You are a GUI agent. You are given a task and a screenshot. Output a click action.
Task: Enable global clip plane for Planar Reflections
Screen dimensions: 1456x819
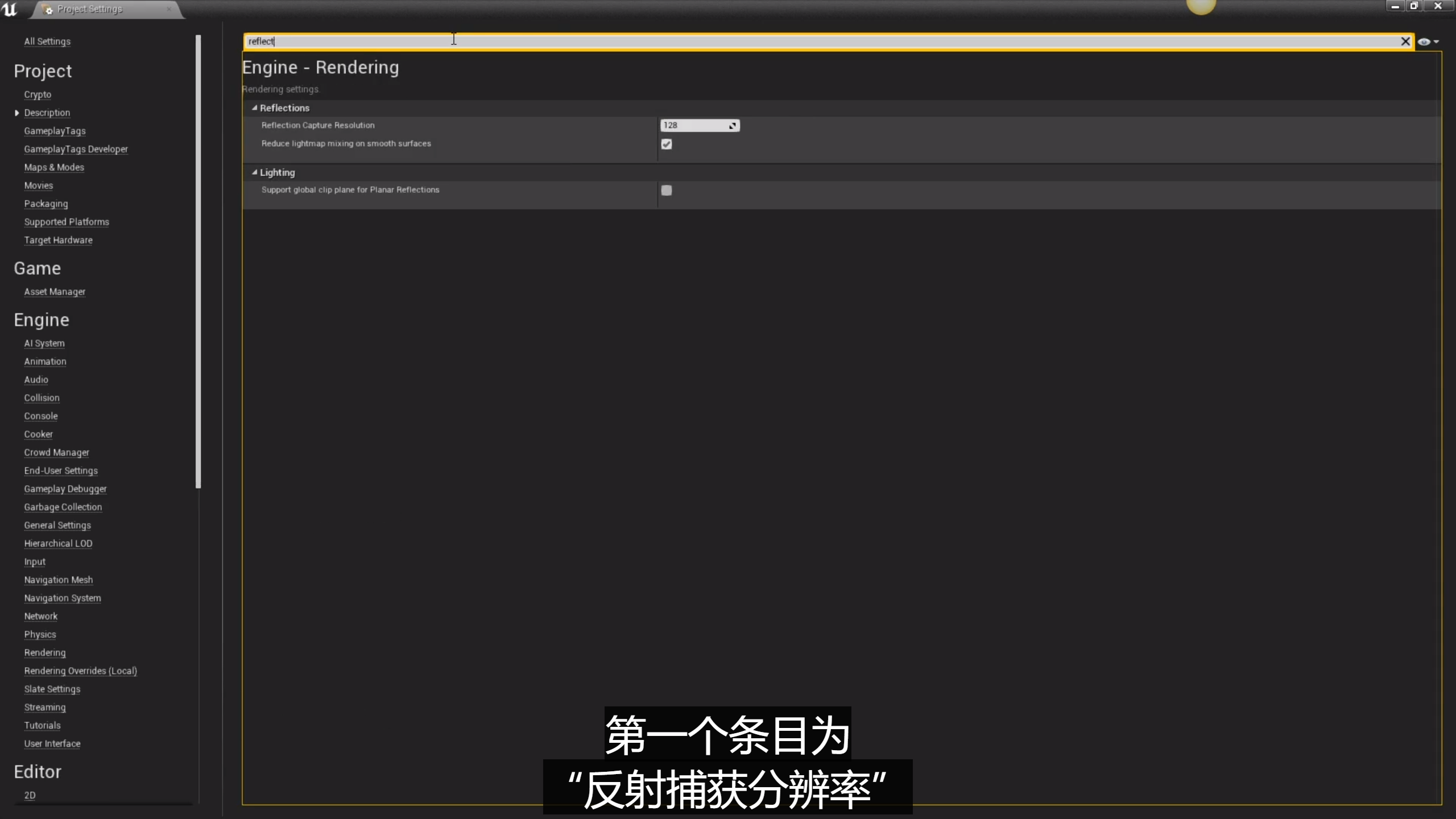point(667,191)
